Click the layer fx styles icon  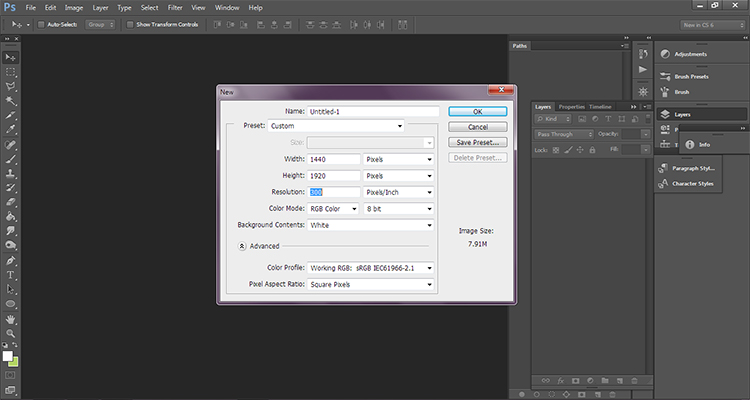(x=561, y=381)
